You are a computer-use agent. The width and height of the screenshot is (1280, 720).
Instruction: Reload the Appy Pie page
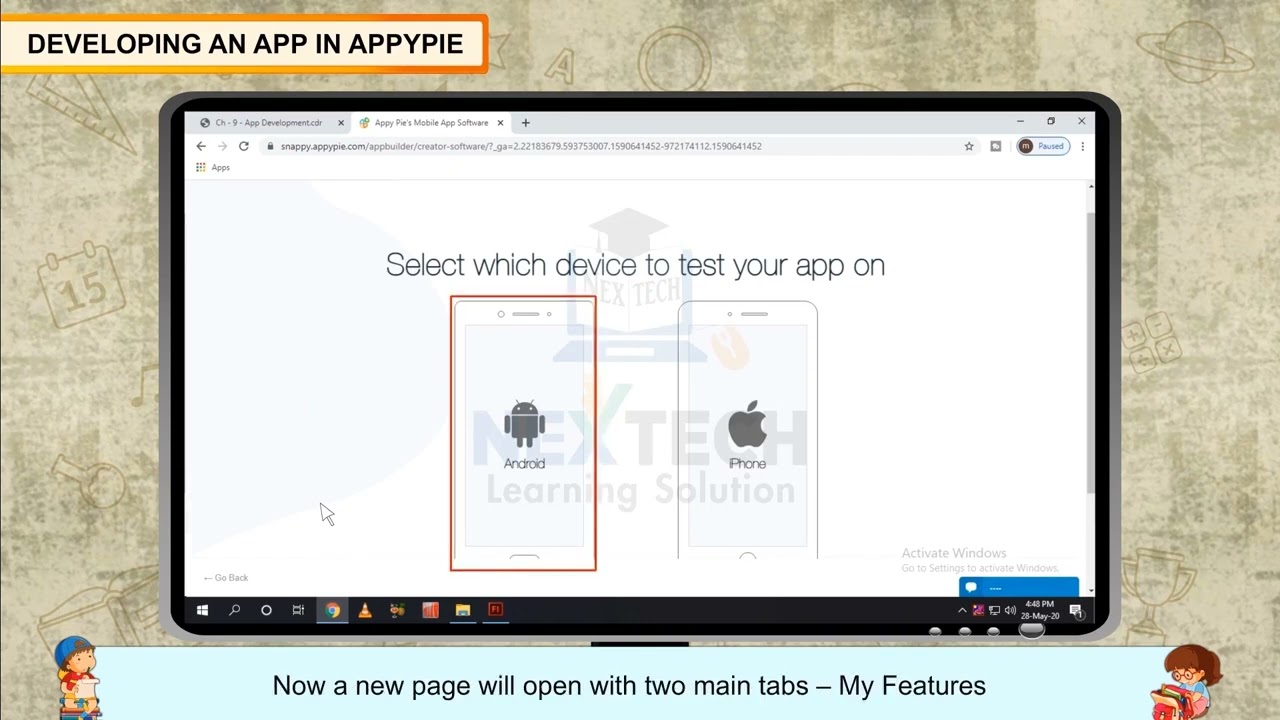pos(243,146)
